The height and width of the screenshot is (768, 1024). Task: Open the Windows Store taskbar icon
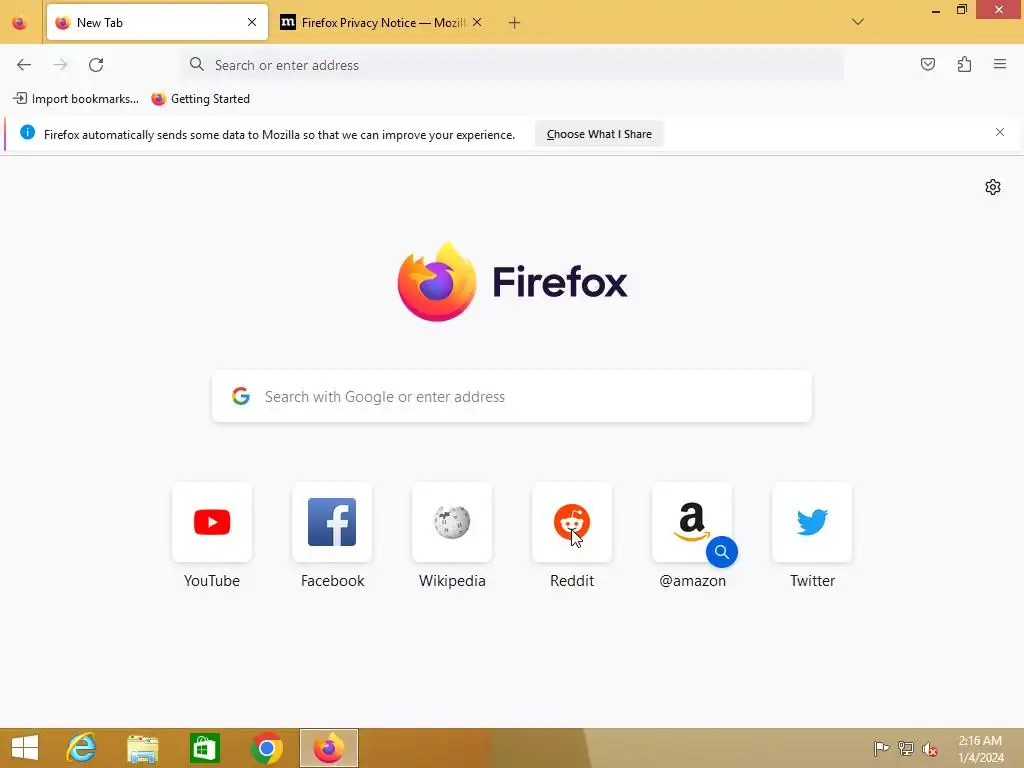click(x=204, y=748)
